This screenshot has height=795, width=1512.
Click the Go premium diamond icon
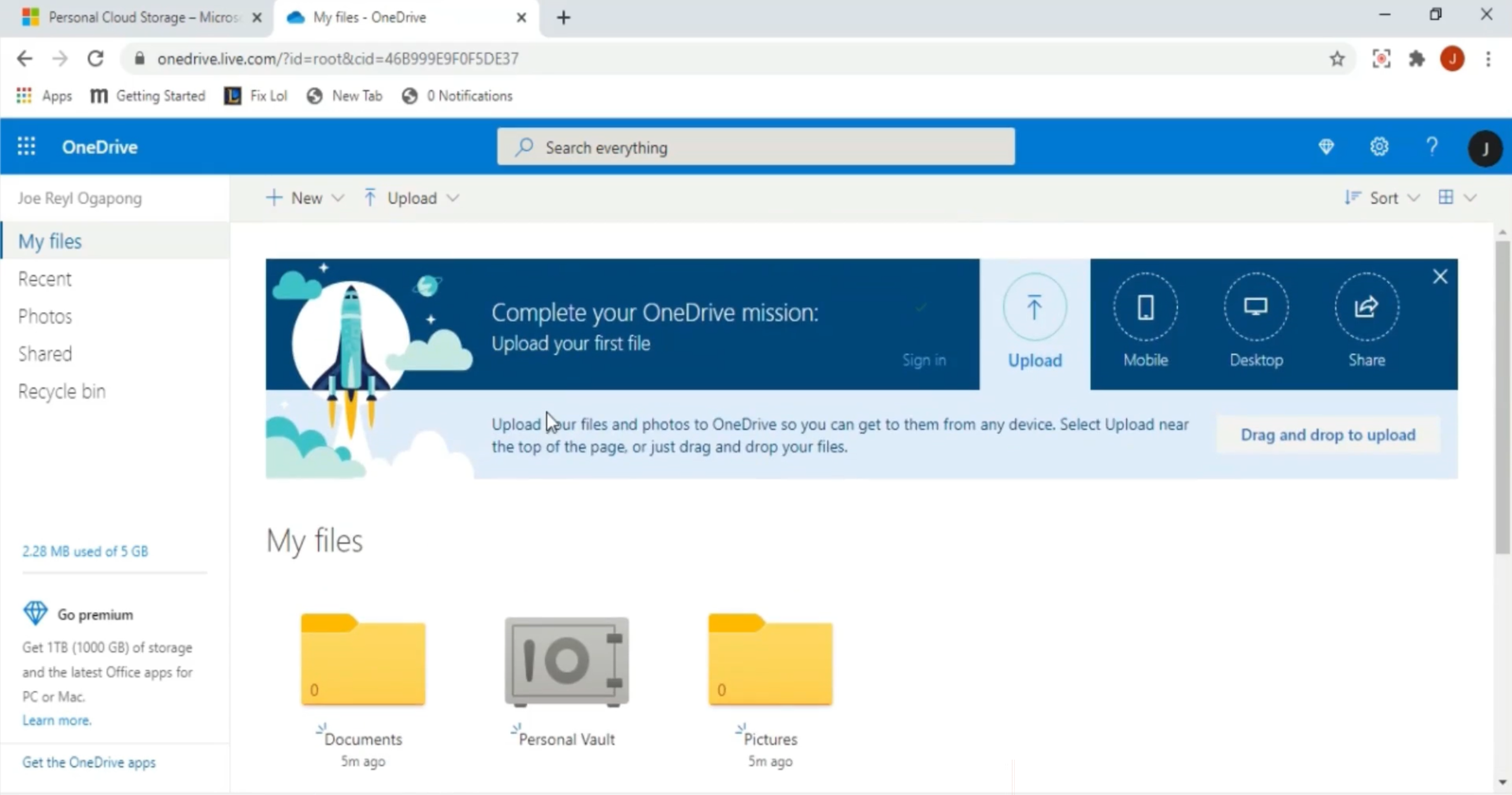pos(35,613)
